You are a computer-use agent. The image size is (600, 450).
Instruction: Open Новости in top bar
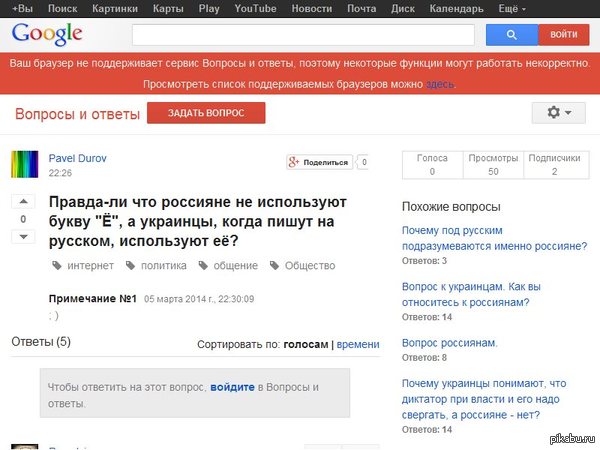(x=311, y=8)
